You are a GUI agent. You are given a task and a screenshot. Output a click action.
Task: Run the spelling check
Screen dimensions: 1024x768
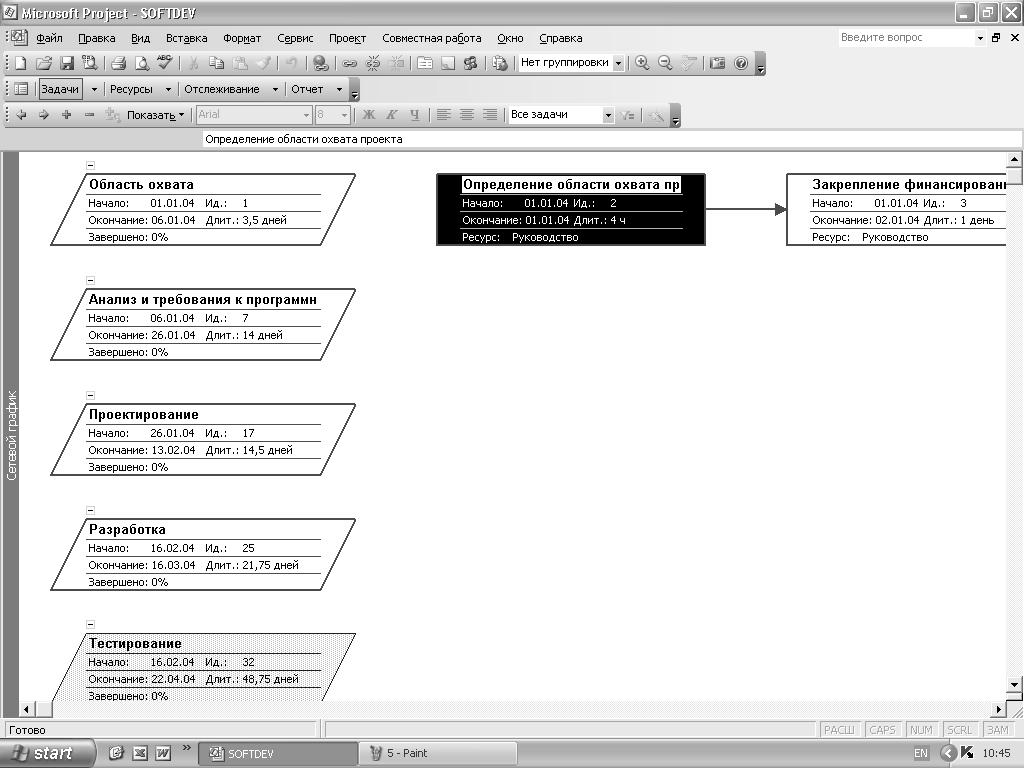[x=165, y=63]
